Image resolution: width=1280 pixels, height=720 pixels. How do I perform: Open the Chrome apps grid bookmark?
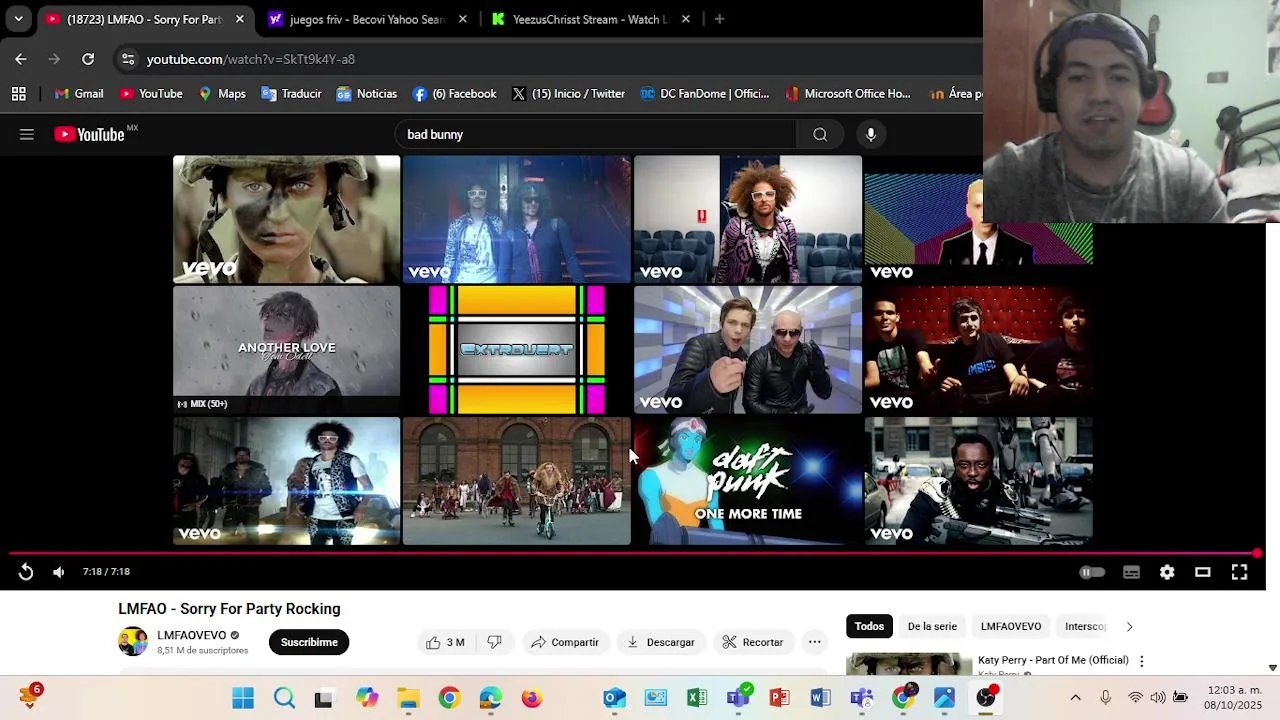pyautogui.click(x=18, y=93)
